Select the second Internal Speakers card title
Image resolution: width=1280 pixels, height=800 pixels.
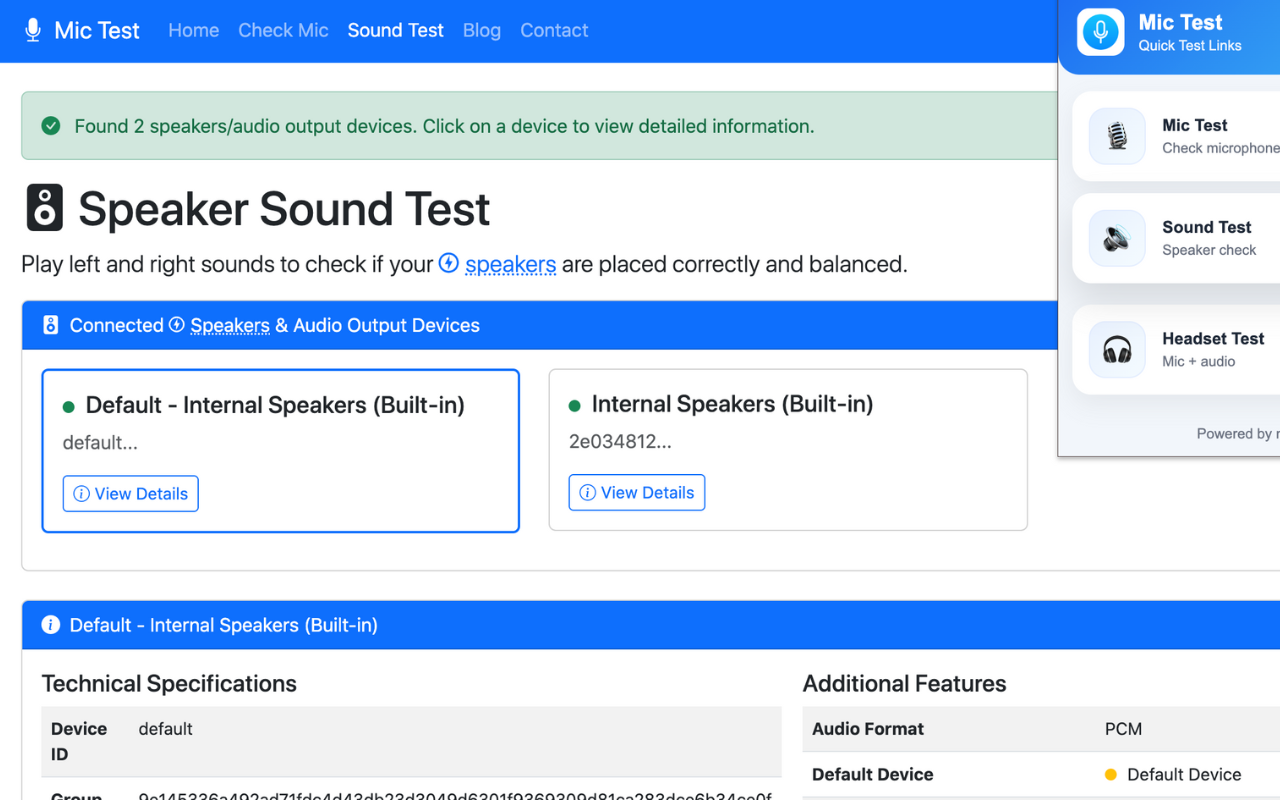[732, 404]
